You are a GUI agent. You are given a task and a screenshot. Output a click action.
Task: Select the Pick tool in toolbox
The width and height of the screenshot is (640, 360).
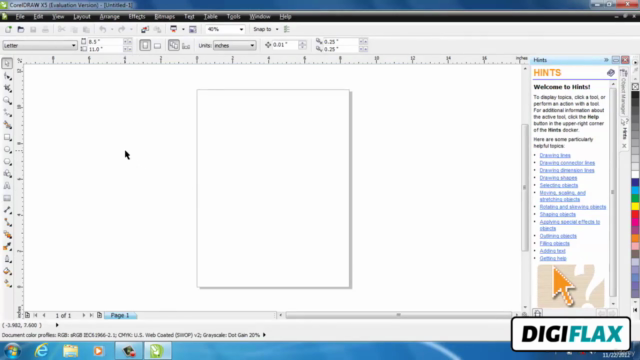(x=7, y=63)
